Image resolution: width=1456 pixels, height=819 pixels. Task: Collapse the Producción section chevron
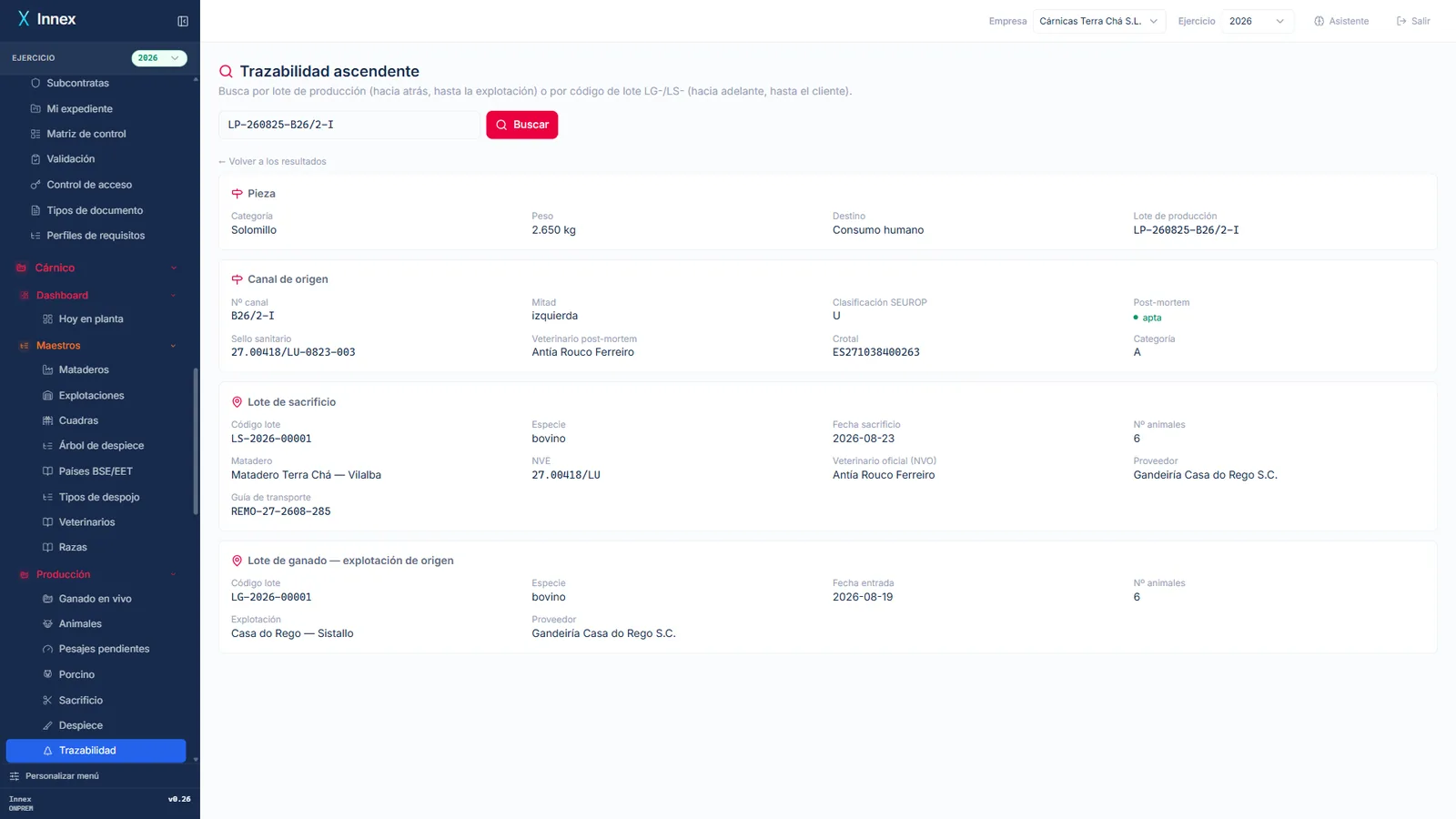[174, 574]
